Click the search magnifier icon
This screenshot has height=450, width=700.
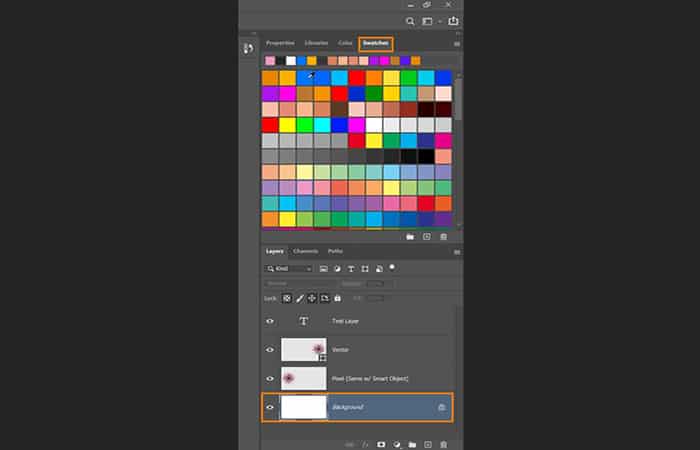tap(410, 21)
